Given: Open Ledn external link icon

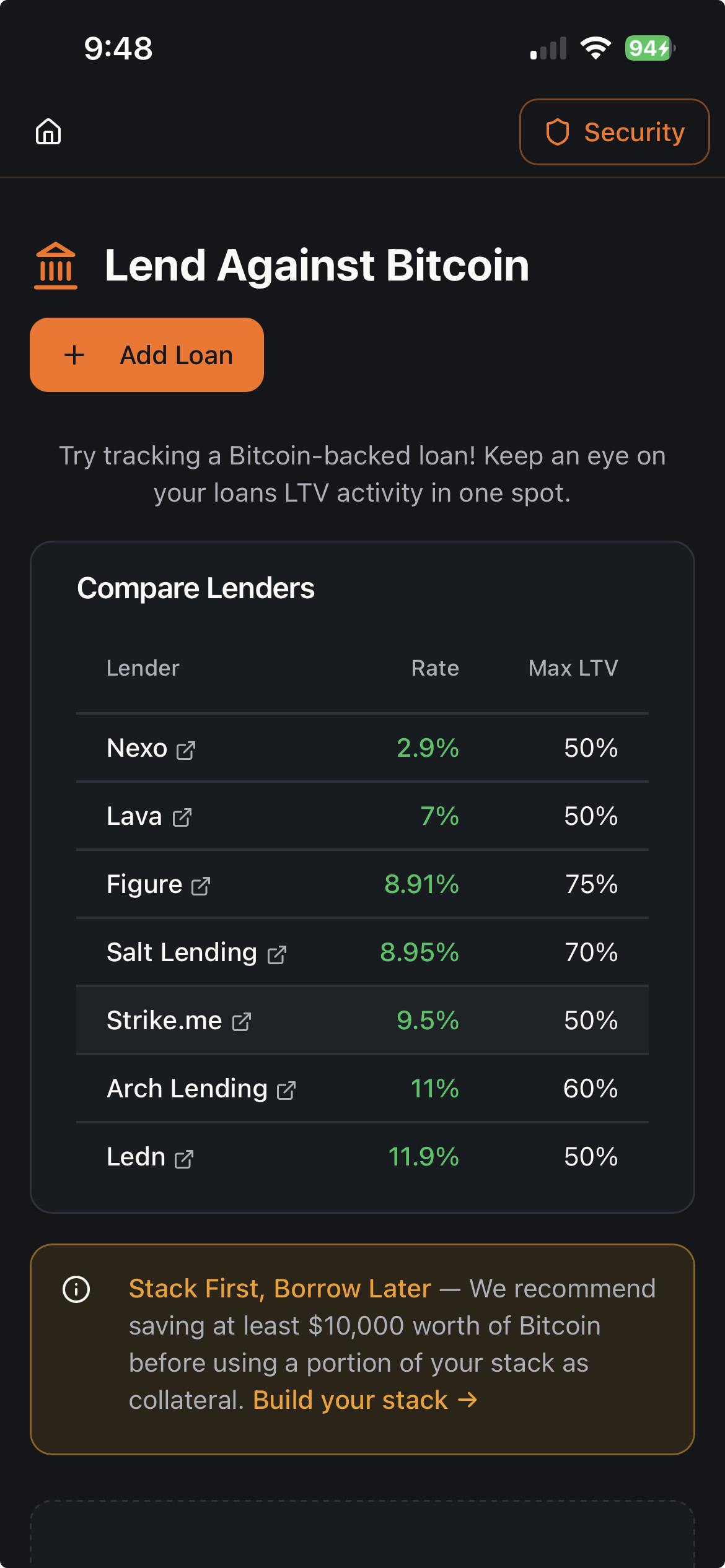Looking at the screenshot, I should tap(184, 1159).
